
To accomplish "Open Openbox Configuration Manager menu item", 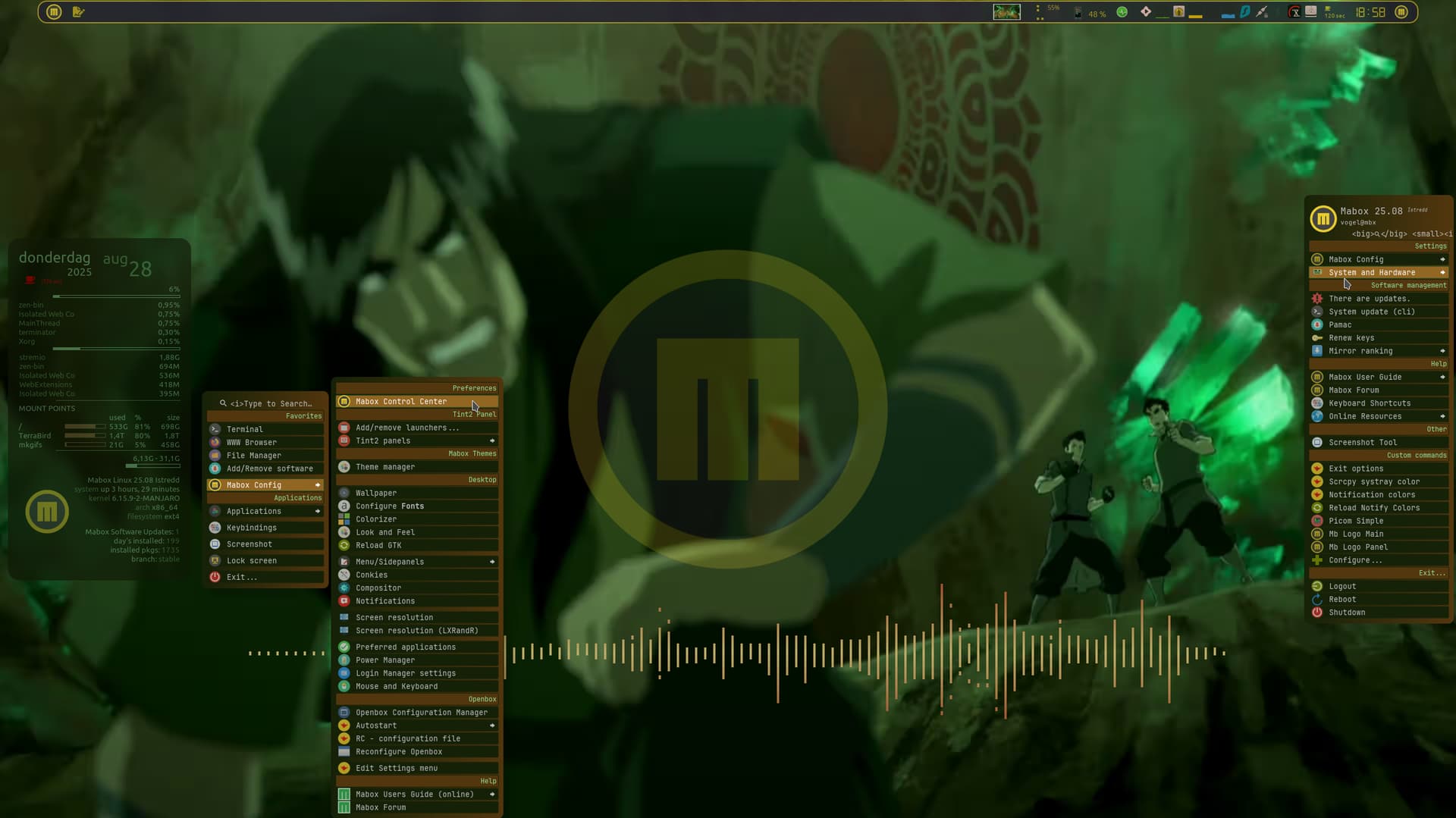I will [422, 713].
